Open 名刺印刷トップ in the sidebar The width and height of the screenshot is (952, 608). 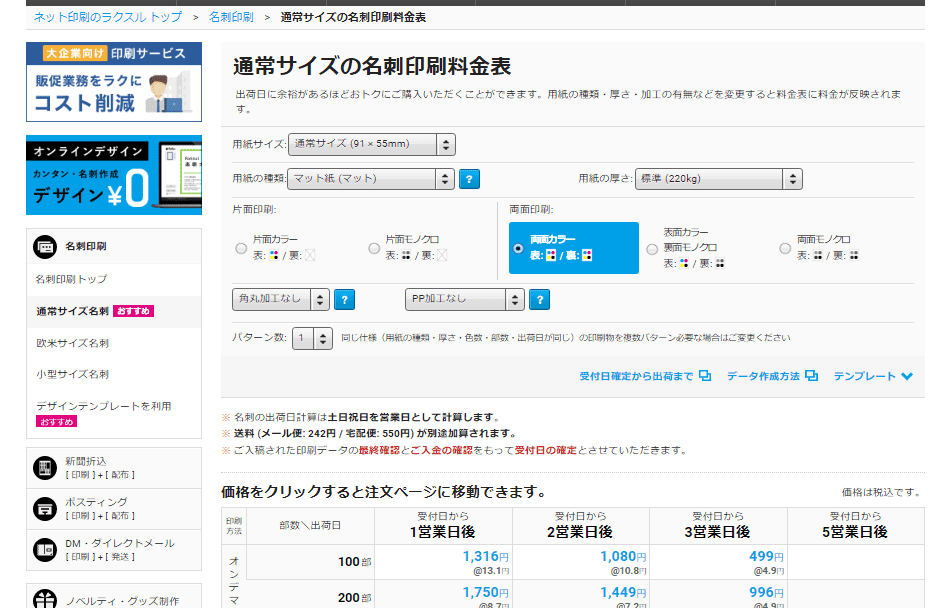pos(71,279)
